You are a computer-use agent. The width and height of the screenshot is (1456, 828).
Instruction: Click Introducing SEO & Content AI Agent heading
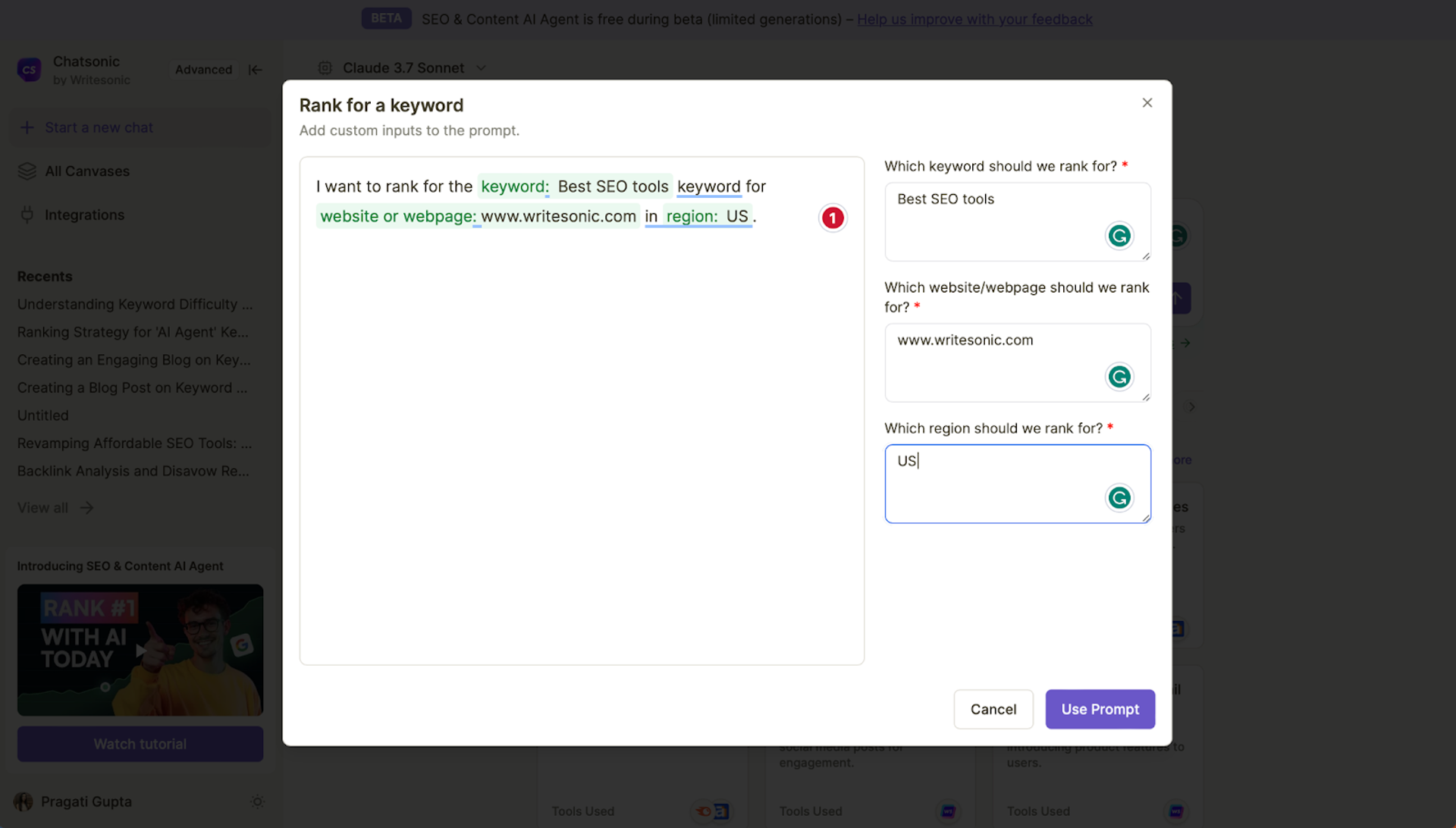pos(120,566)
